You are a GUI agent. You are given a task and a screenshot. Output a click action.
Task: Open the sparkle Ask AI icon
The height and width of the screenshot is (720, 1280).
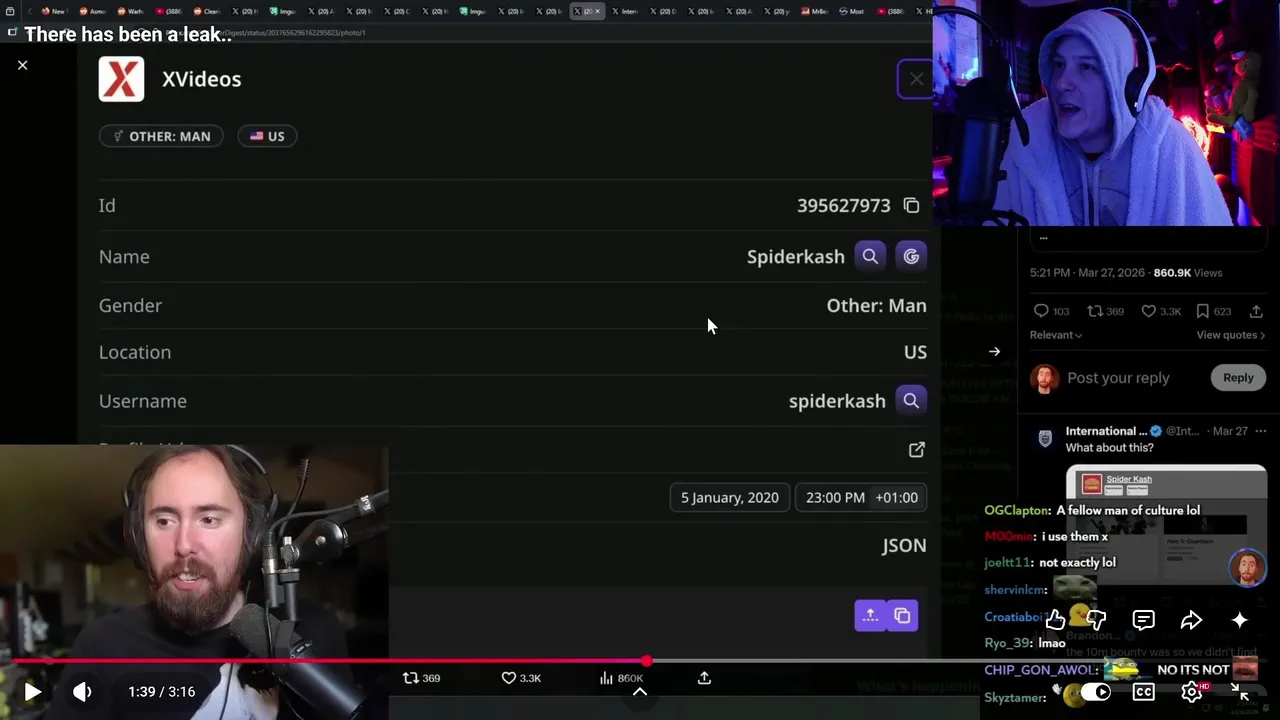coord(1239,621)
